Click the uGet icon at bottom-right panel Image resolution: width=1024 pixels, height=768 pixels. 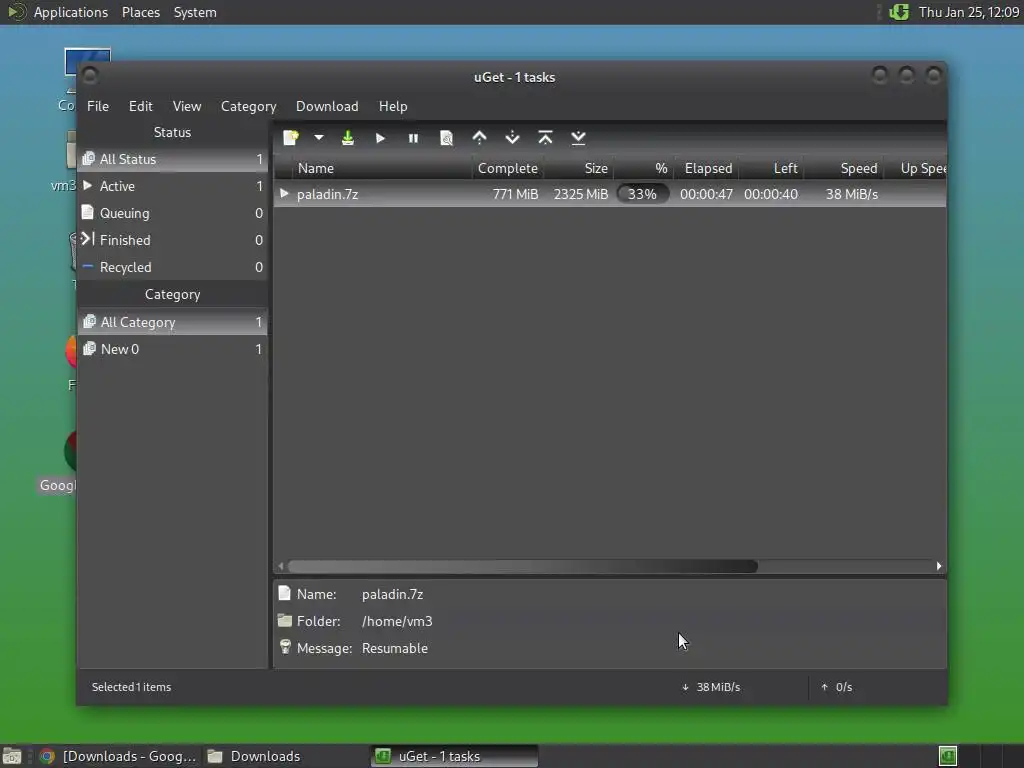click(948, 756)
